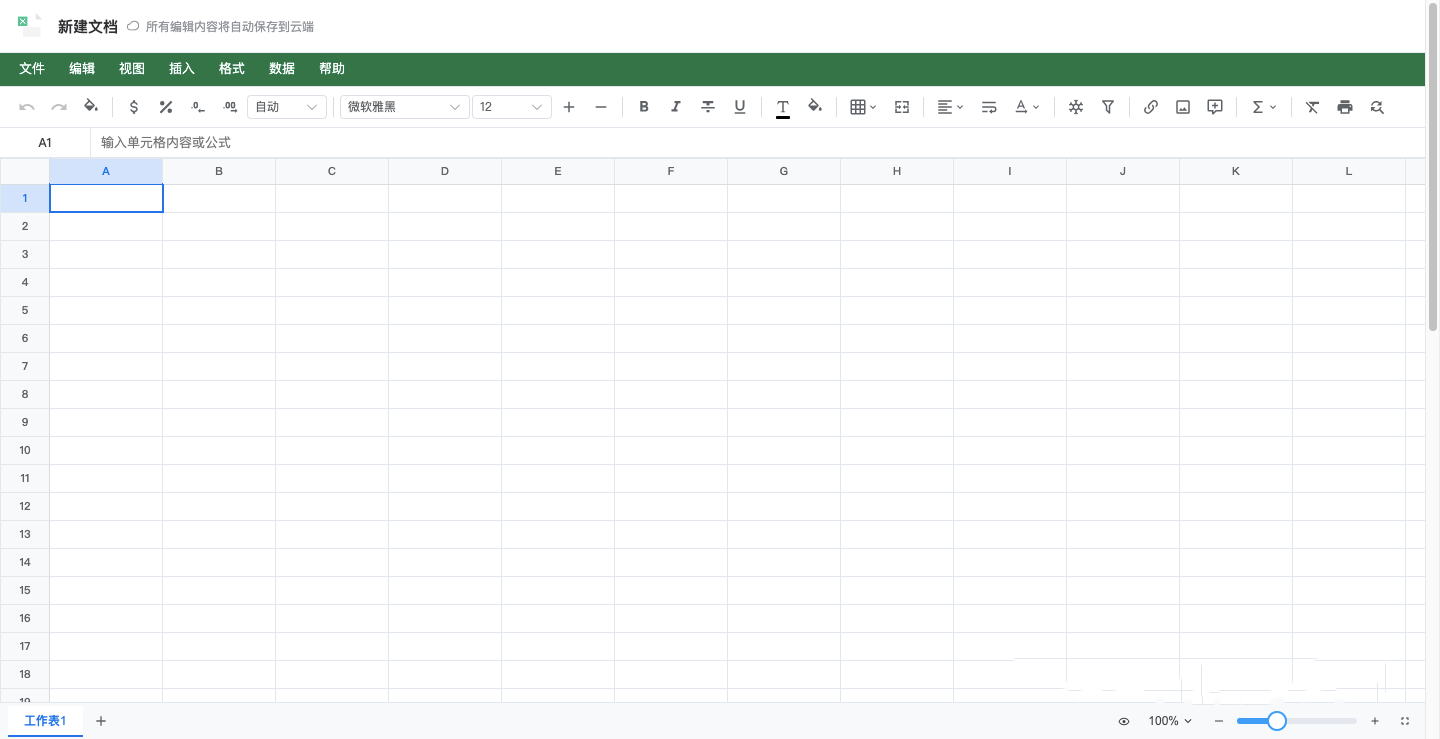Click the paint format brush icon
1440x739 pixels.
(x=91, y=106)
